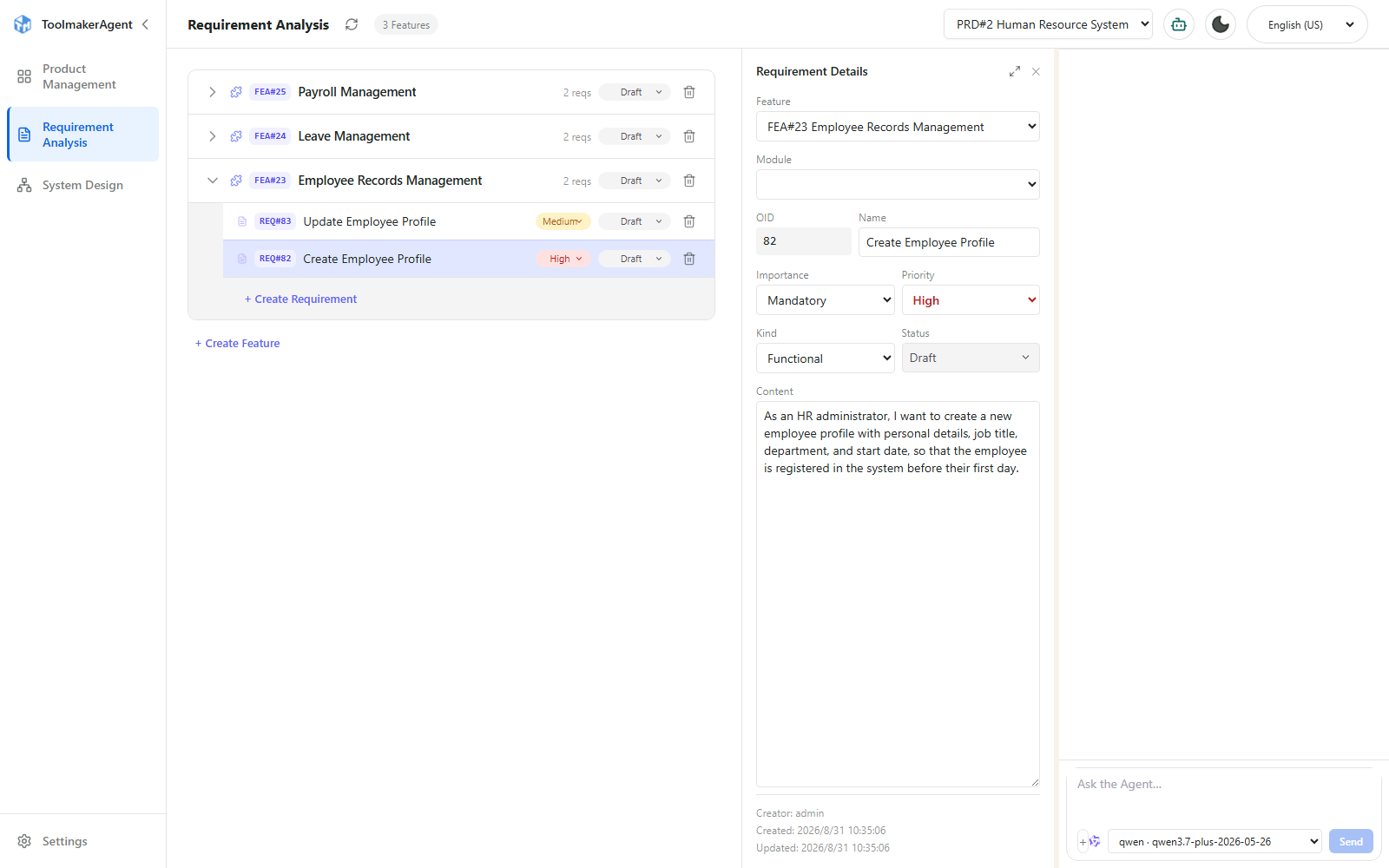
Task: Click the document icon of REQ#83
Action: [242, 221]
